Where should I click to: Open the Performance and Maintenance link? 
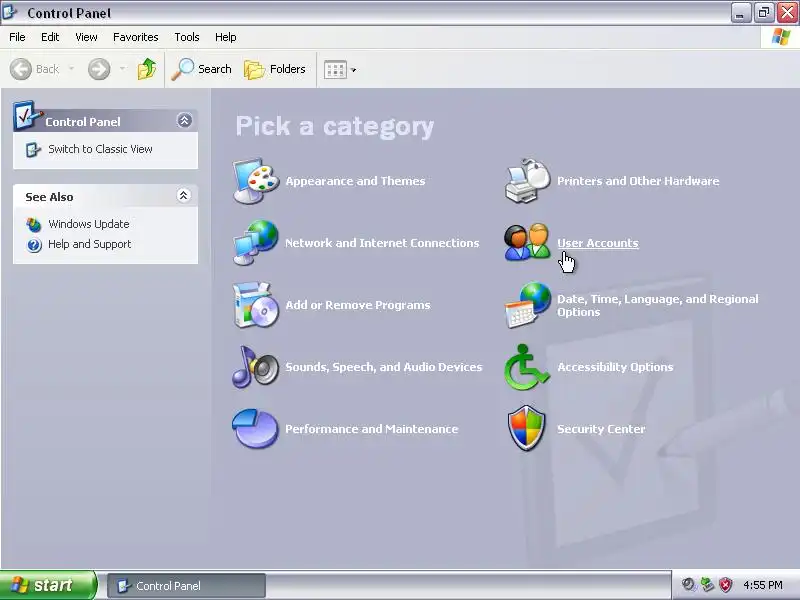[371, 429]
